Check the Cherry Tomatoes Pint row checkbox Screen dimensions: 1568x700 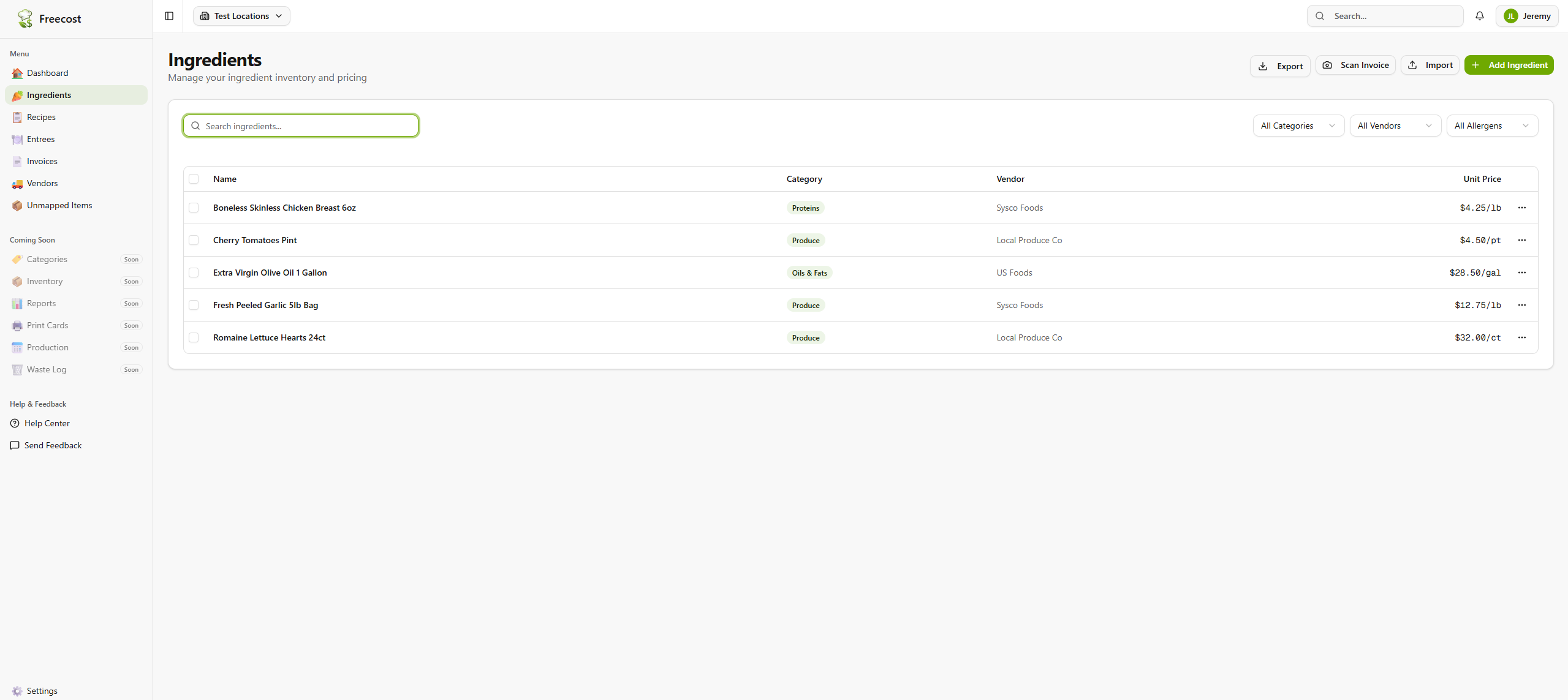pos(194,240)
